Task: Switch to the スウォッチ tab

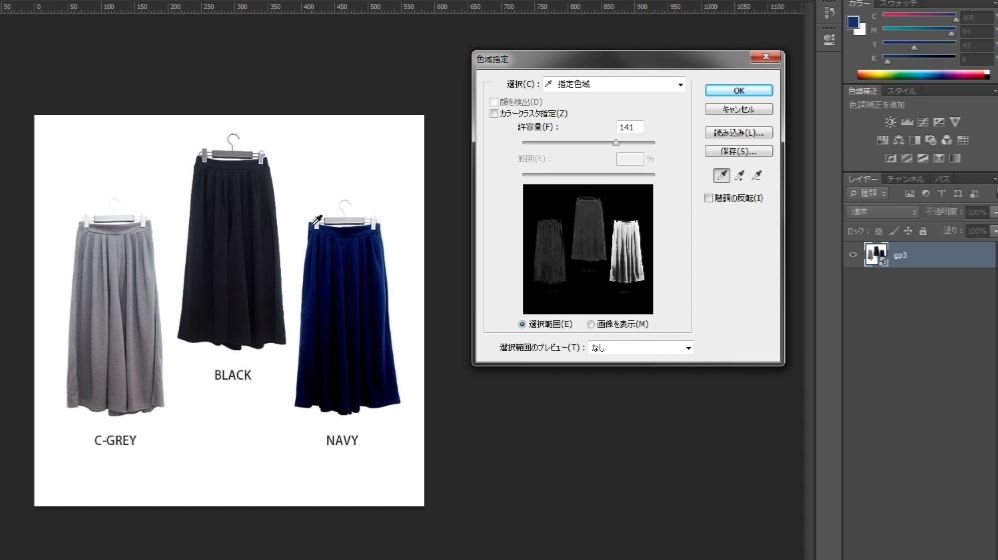Action: [897, 3]
